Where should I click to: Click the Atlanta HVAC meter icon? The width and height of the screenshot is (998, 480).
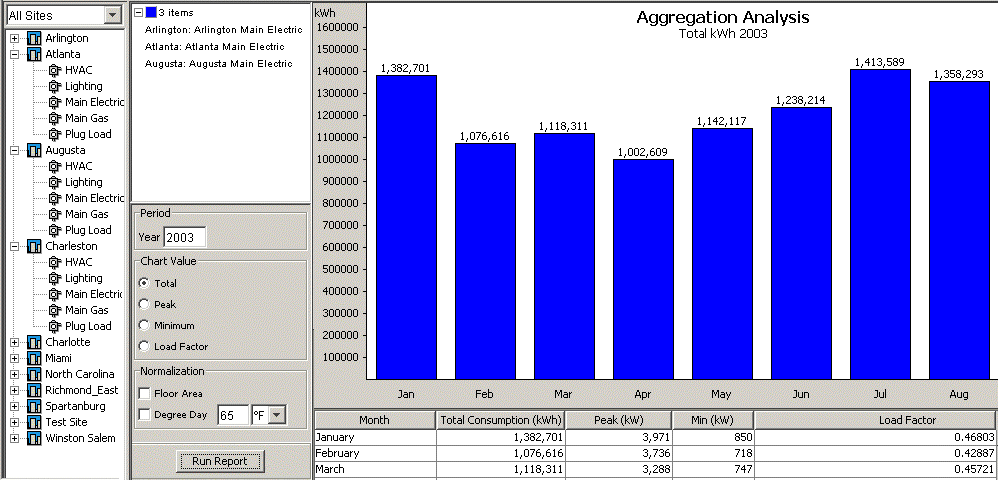click(x=54, y=70)
